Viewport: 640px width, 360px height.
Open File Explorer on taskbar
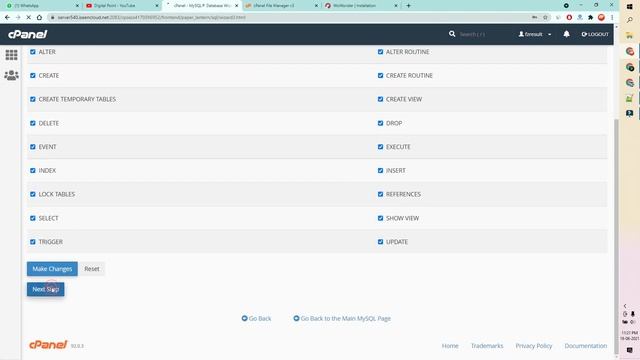[x=630, y=36]
